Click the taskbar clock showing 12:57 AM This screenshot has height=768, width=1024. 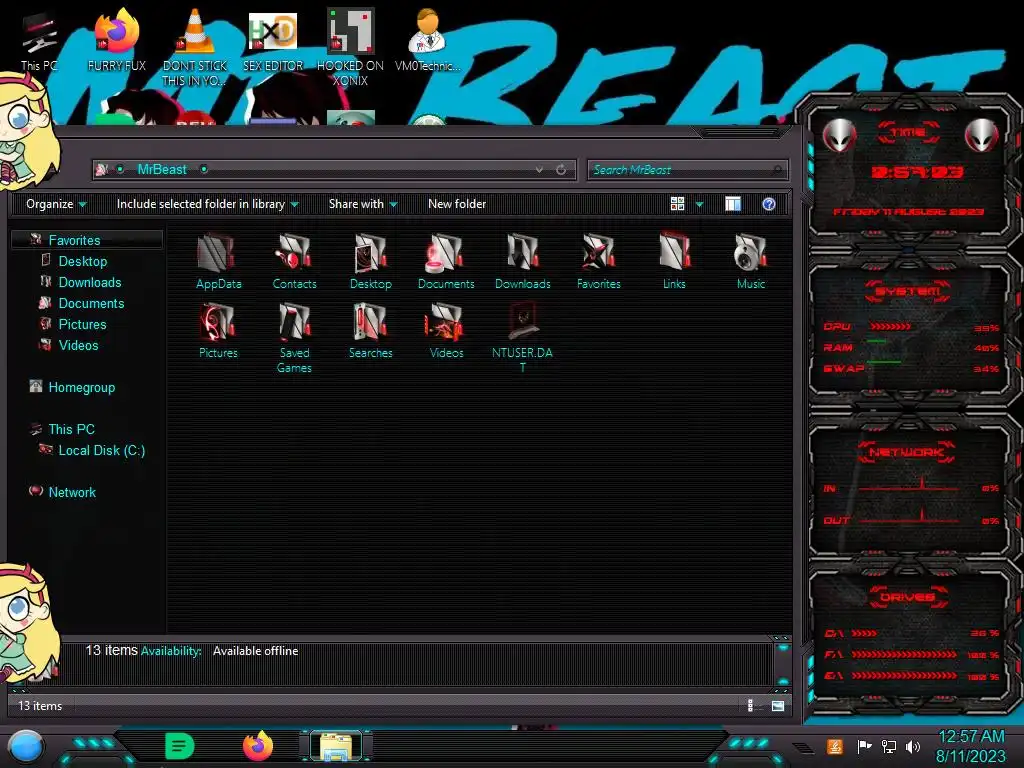tap(971, 737)
